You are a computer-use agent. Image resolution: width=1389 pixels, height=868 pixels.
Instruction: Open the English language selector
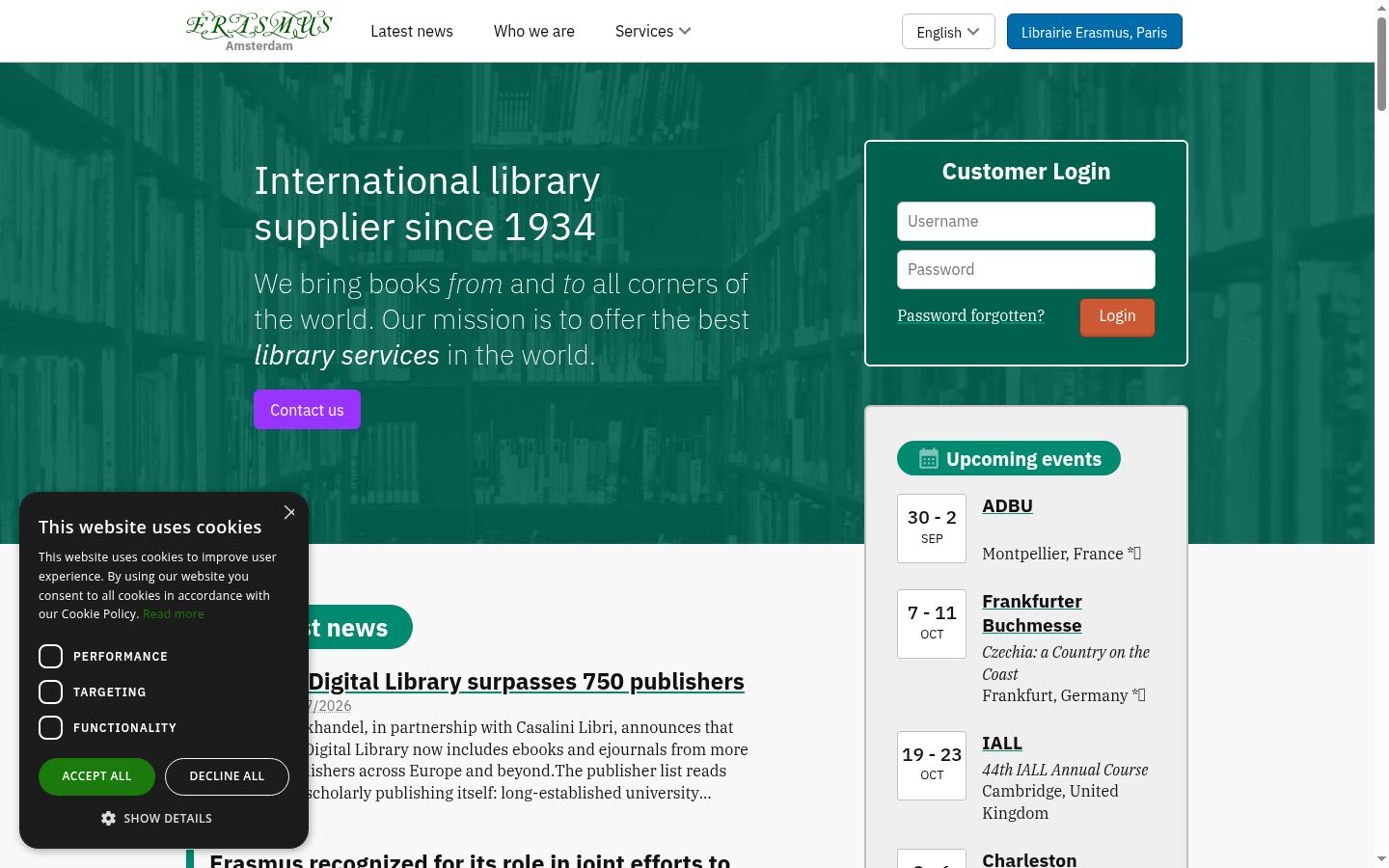coord(948,32)
